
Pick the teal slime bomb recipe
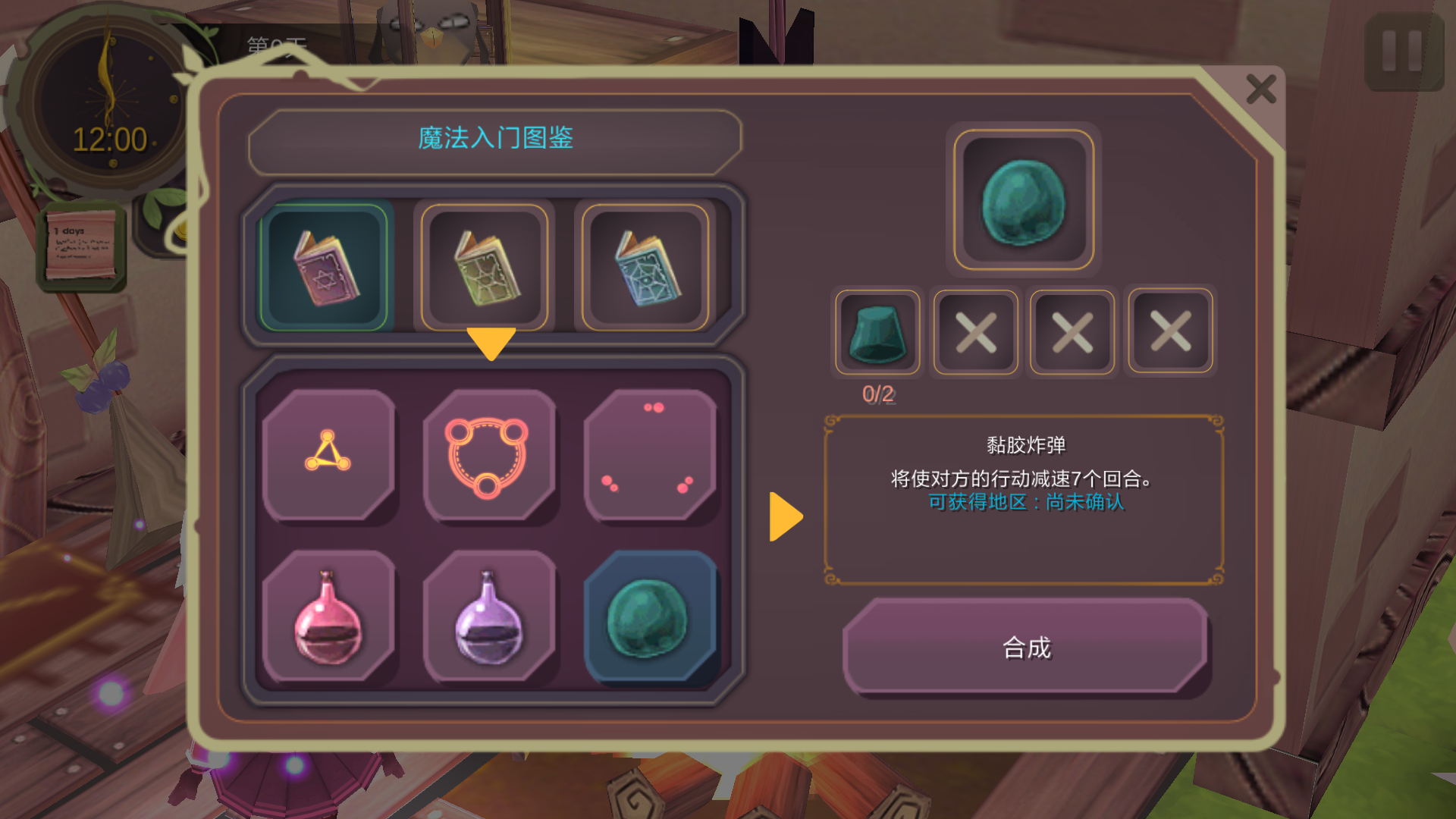click(x=650, y=617)
